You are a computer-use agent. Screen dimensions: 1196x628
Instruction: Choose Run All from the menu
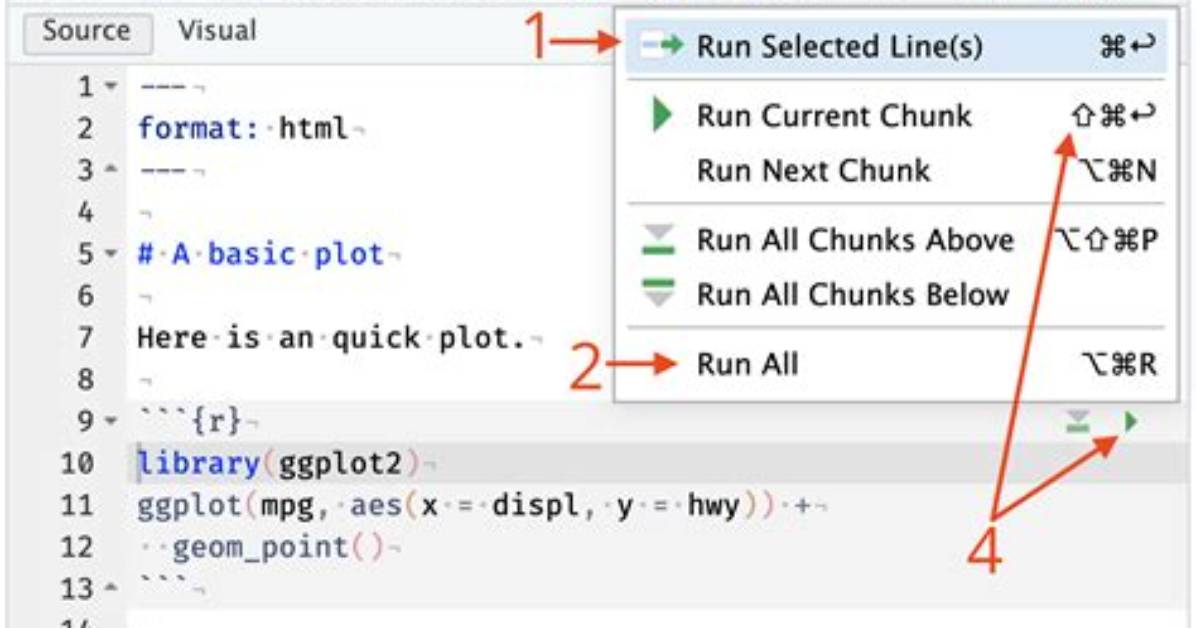coord(897,364)
